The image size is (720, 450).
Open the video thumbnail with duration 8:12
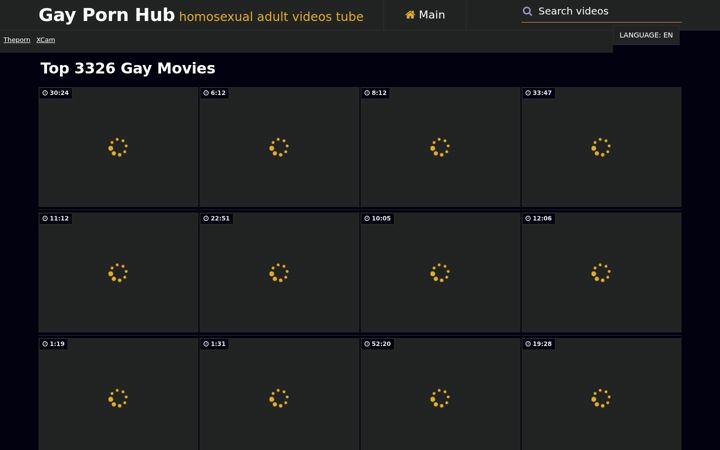(440, 147)
